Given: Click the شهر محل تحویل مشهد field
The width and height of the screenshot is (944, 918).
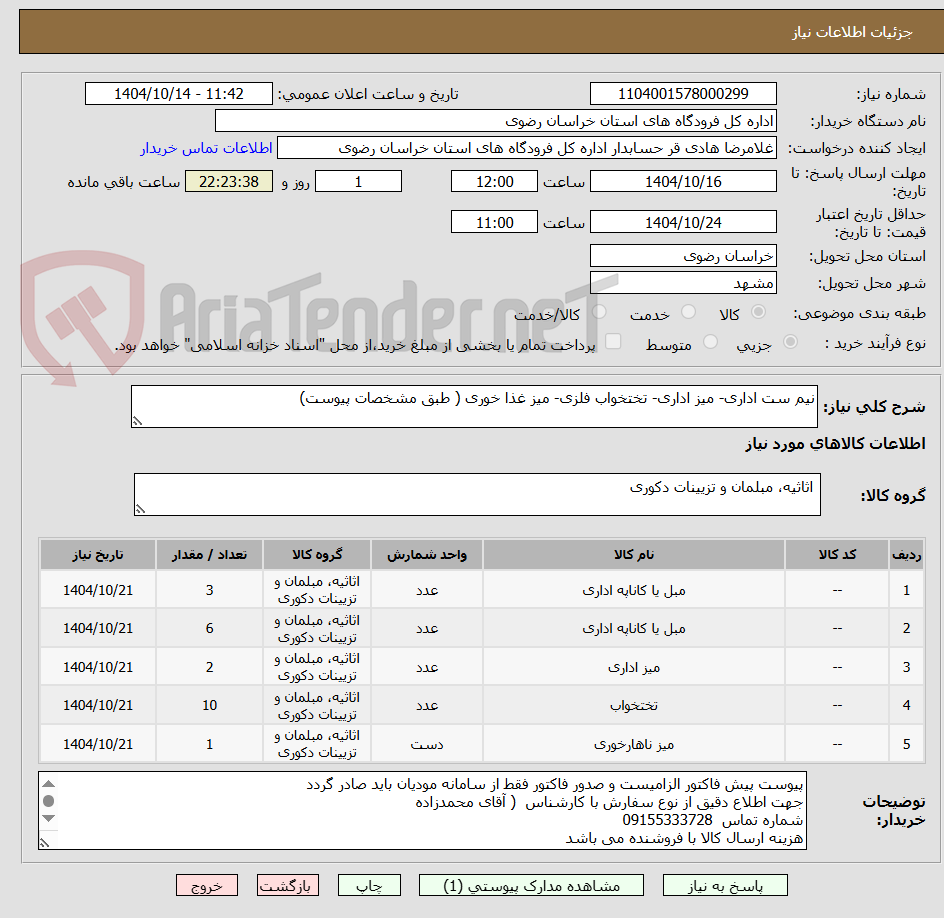Looking at the screenshot, I should tap(683, 283).
